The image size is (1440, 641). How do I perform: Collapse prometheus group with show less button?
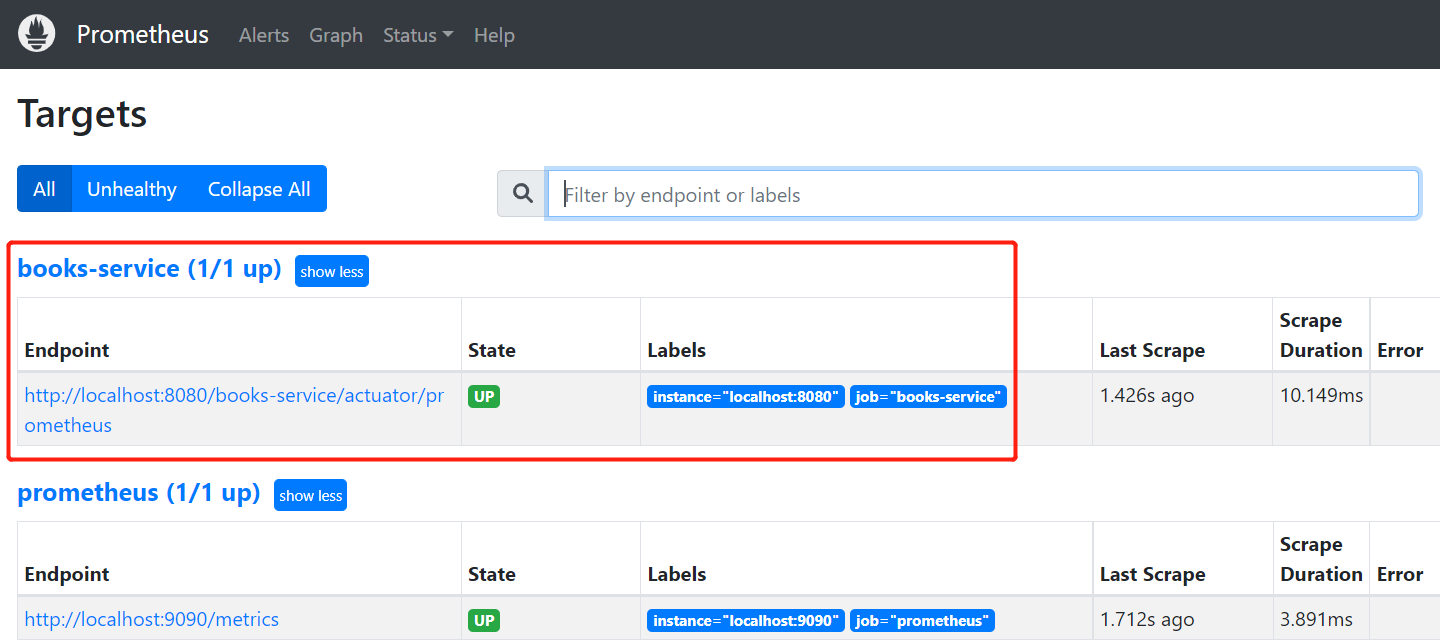tap(310, 495)
